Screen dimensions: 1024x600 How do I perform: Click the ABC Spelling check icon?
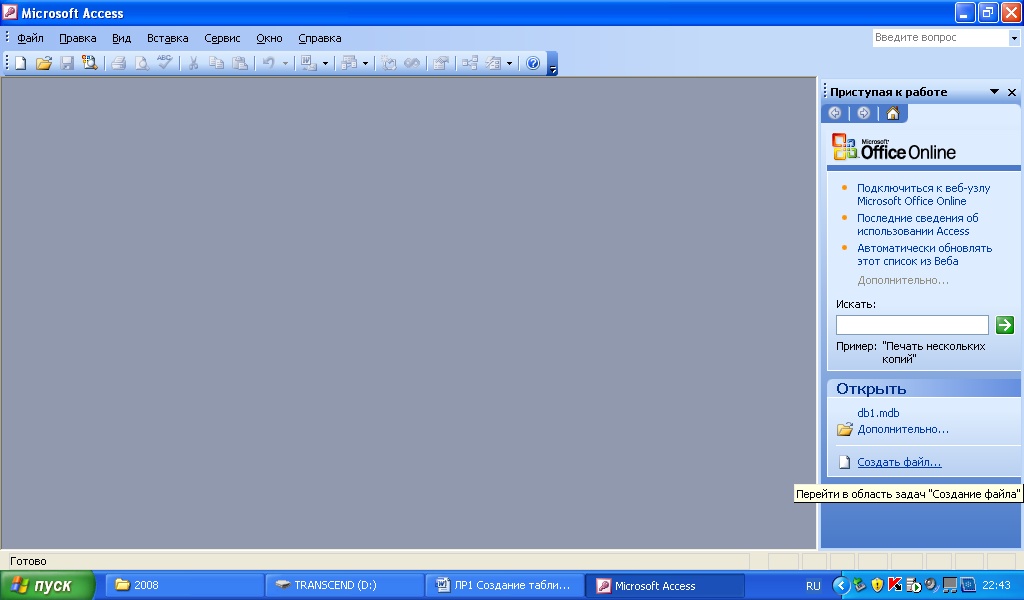[x=164, y=63]
